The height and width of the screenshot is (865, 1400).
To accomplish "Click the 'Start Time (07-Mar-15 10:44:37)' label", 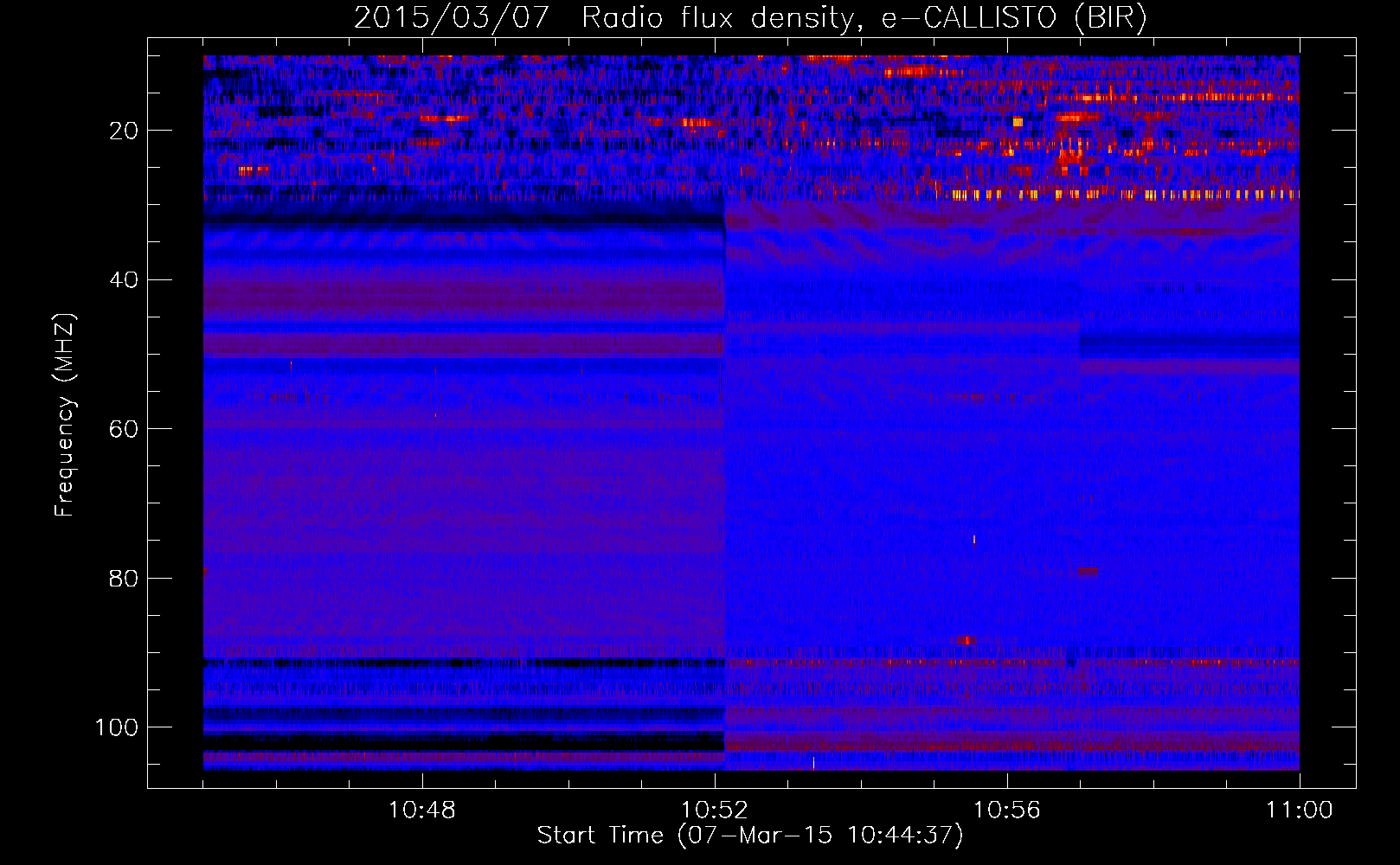I will coord(750,835).
